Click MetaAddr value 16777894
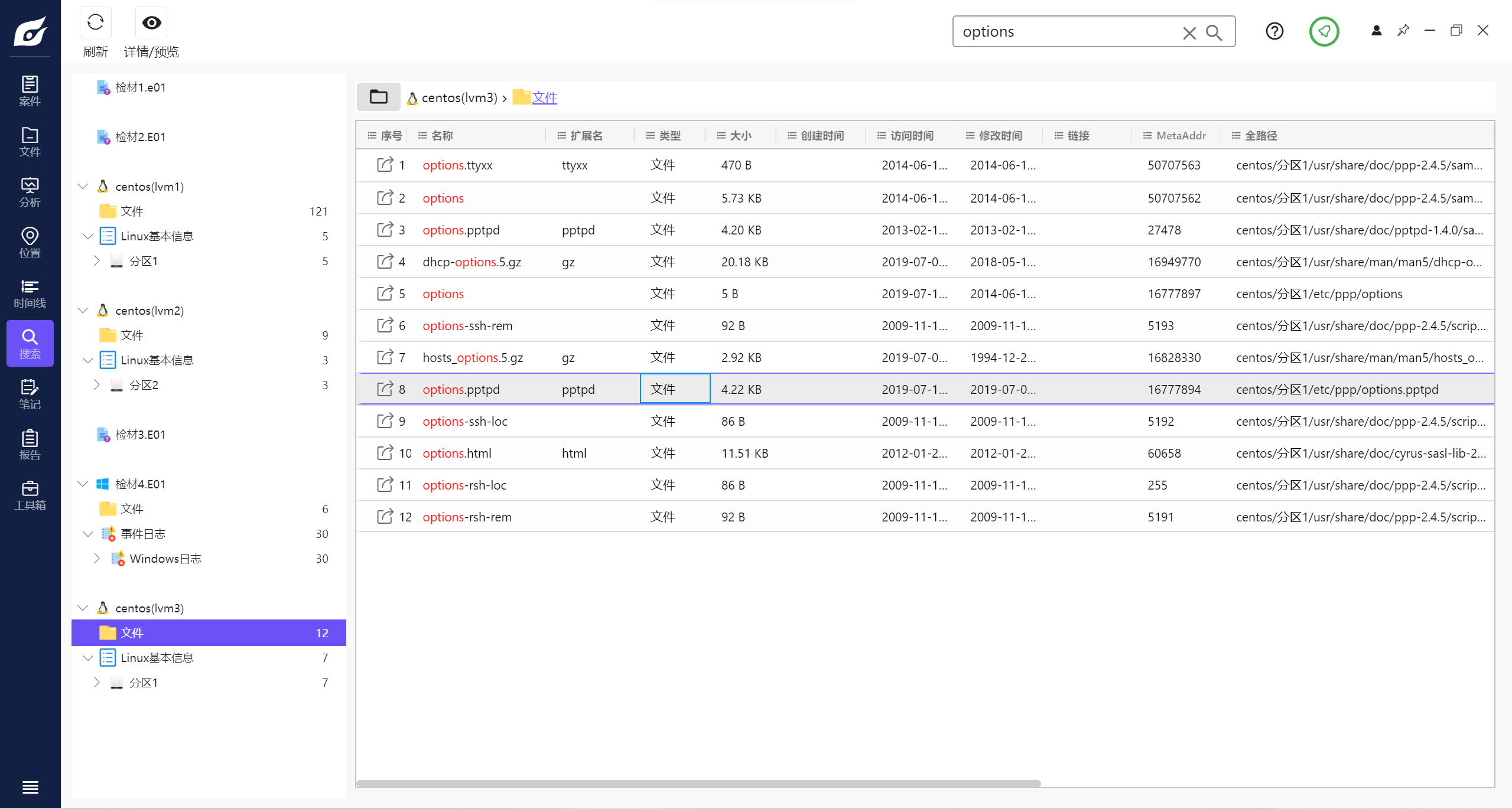Viewport: 1512px width, 809px height. pyautogui.click(x=1174, y=389)
